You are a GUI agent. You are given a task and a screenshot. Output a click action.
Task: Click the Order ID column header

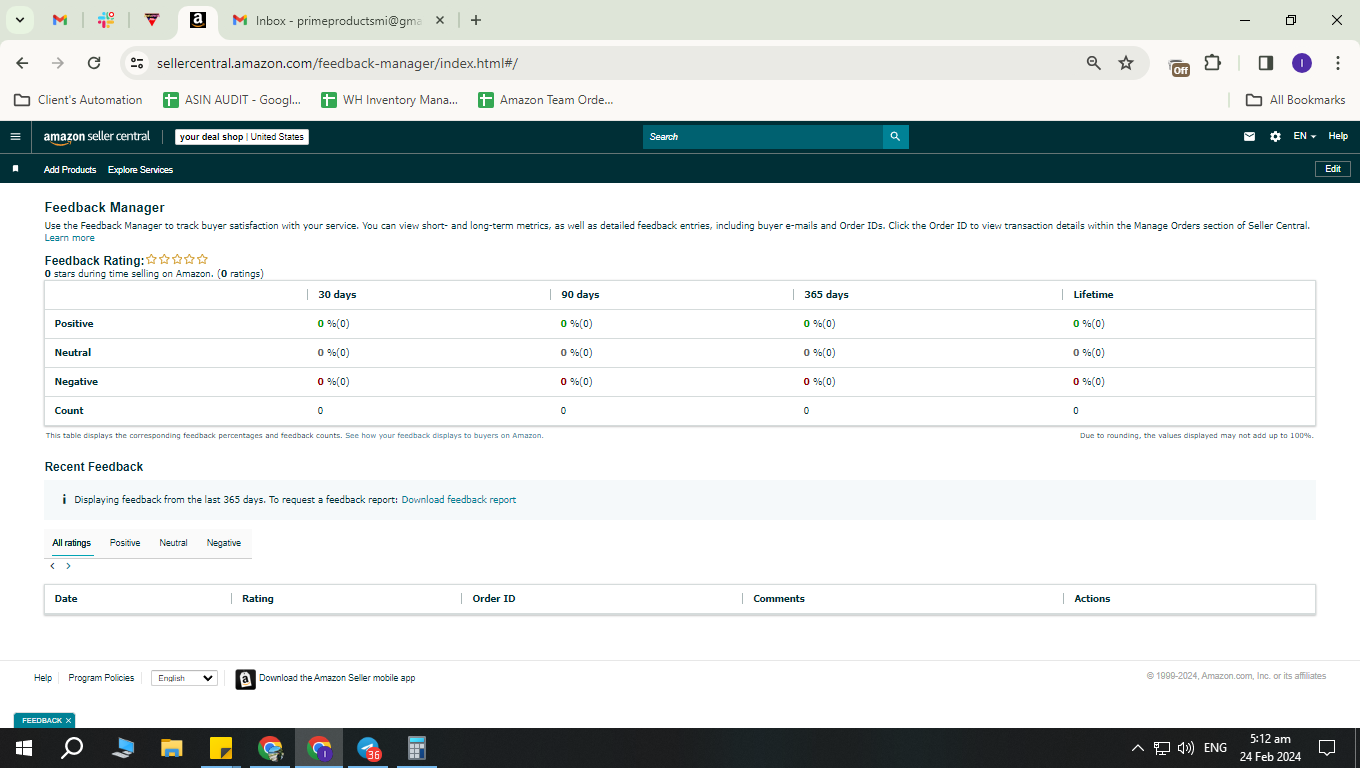pos(494,599)
